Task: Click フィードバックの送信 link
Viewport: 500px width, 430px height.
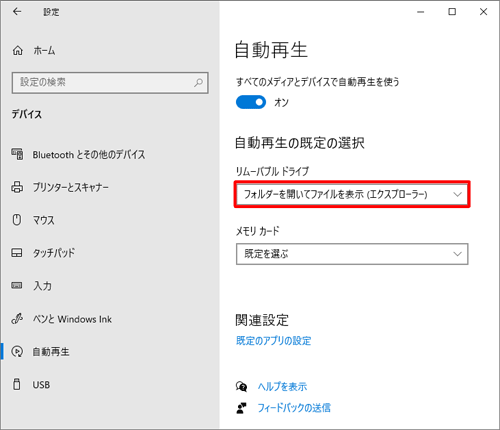Action: coord(294,408)
